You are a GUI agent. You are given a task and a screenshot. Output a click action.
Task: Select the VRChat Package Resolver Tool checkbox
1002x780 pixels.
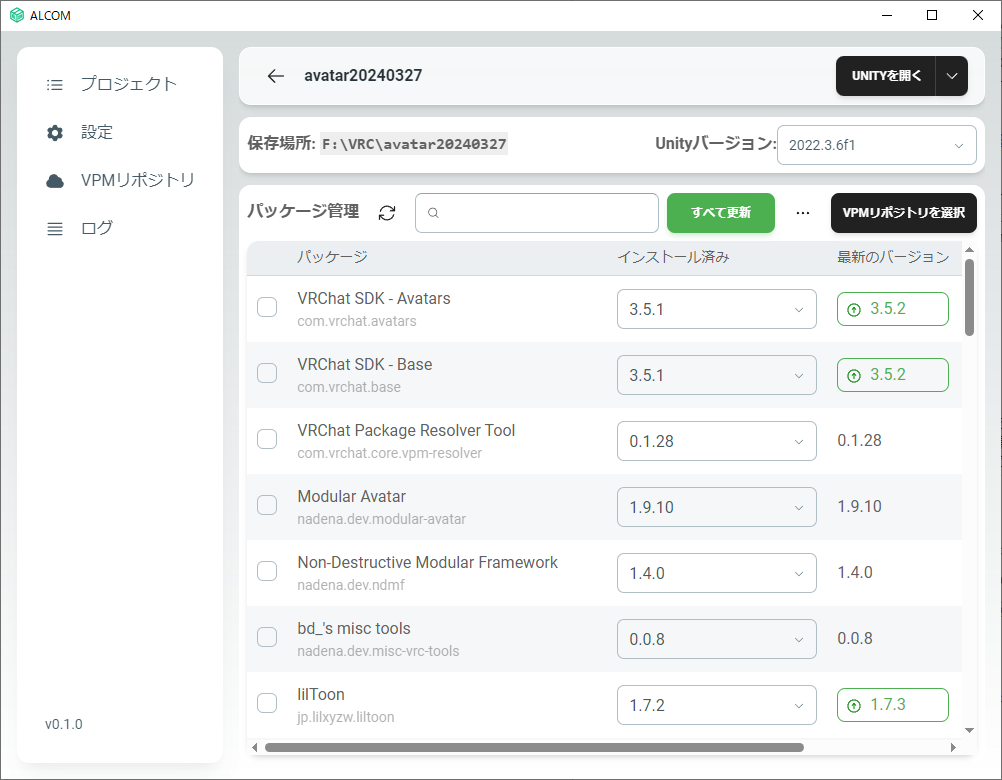pos(267,440)
